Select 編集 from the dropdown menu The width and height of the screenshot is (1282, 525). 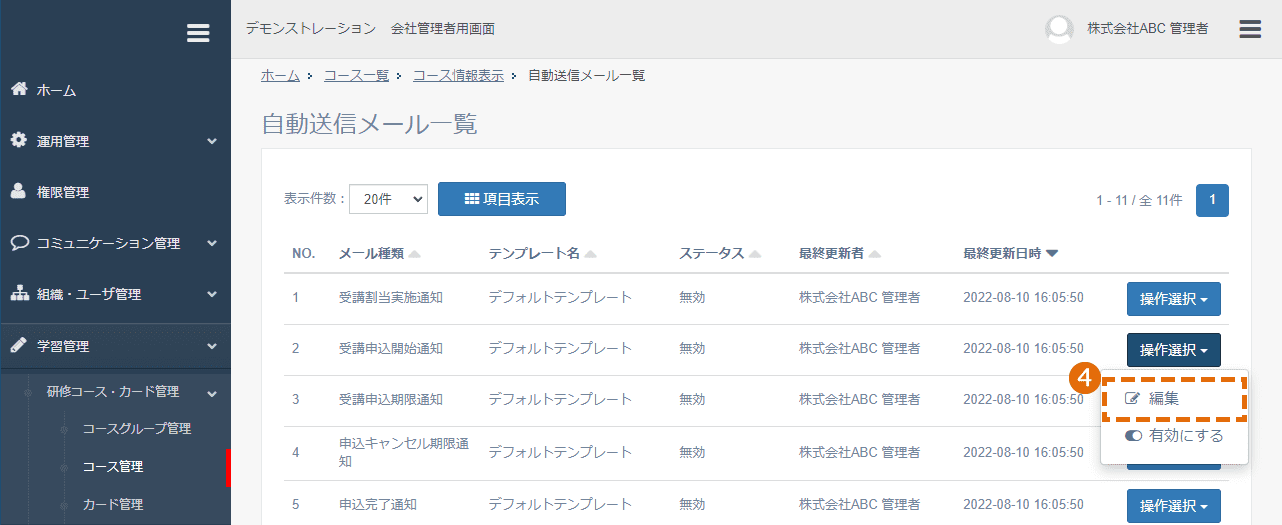[1175, 398]
